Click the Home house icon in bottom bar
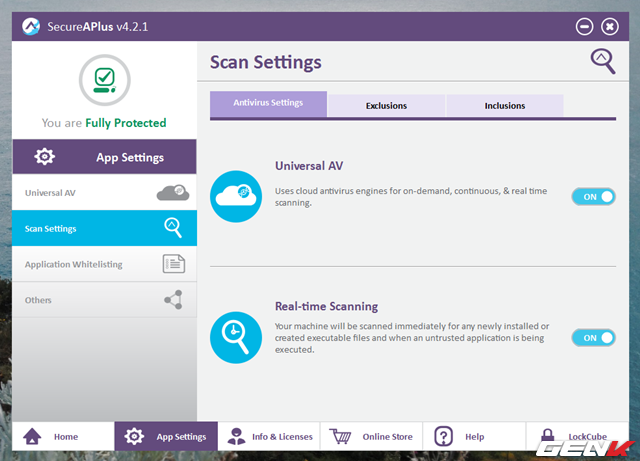Viewport: 640px width, 461px height. click(32, 437)
